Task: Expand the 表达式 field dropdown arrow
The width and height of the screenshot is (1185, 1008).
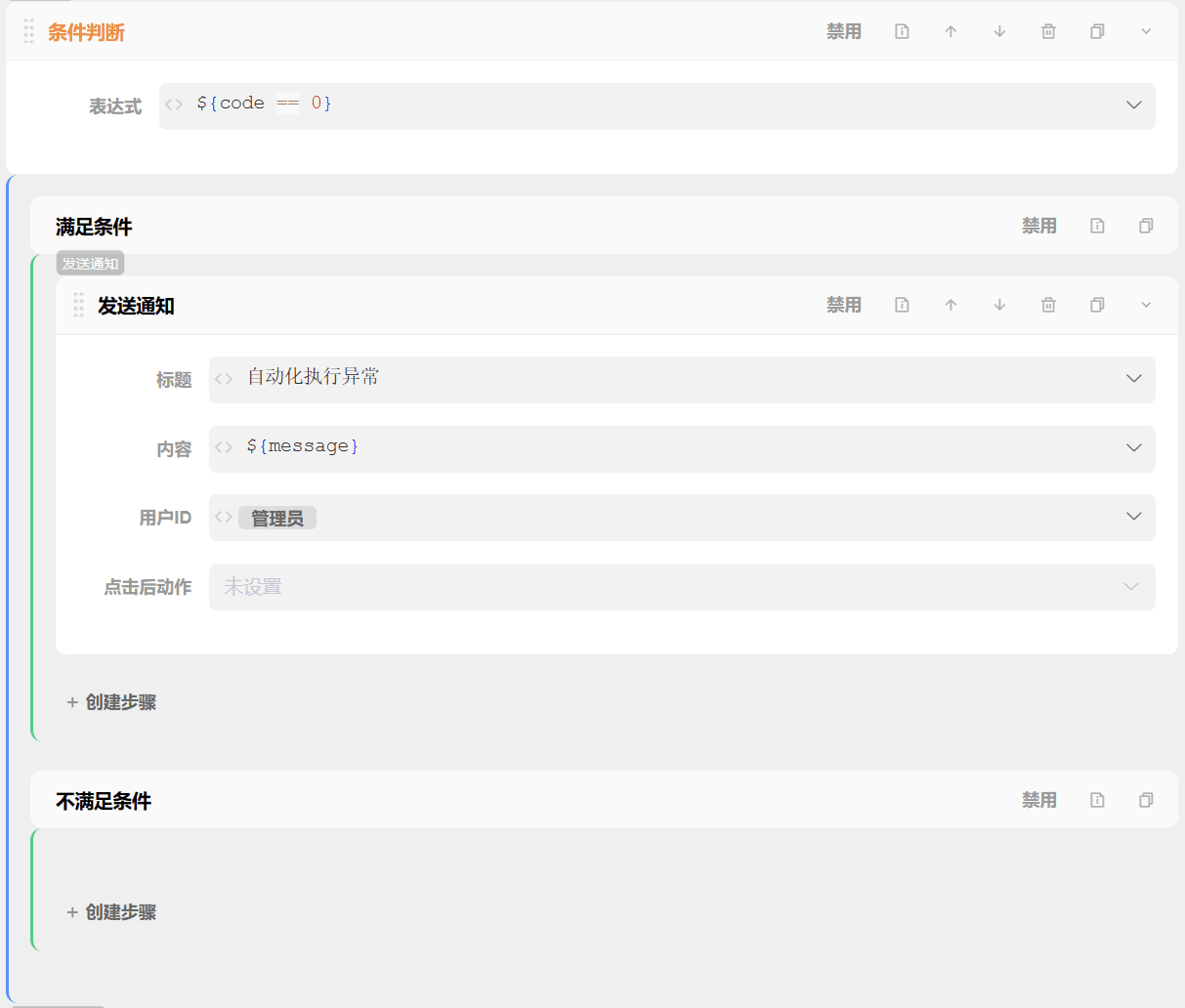Action: pyautogui.click(x=1133, y=105)
